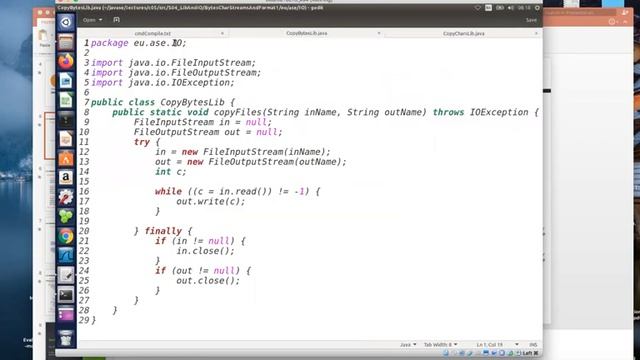
Task: Click the import java.io.IOException line
Action: coord(162,82)
